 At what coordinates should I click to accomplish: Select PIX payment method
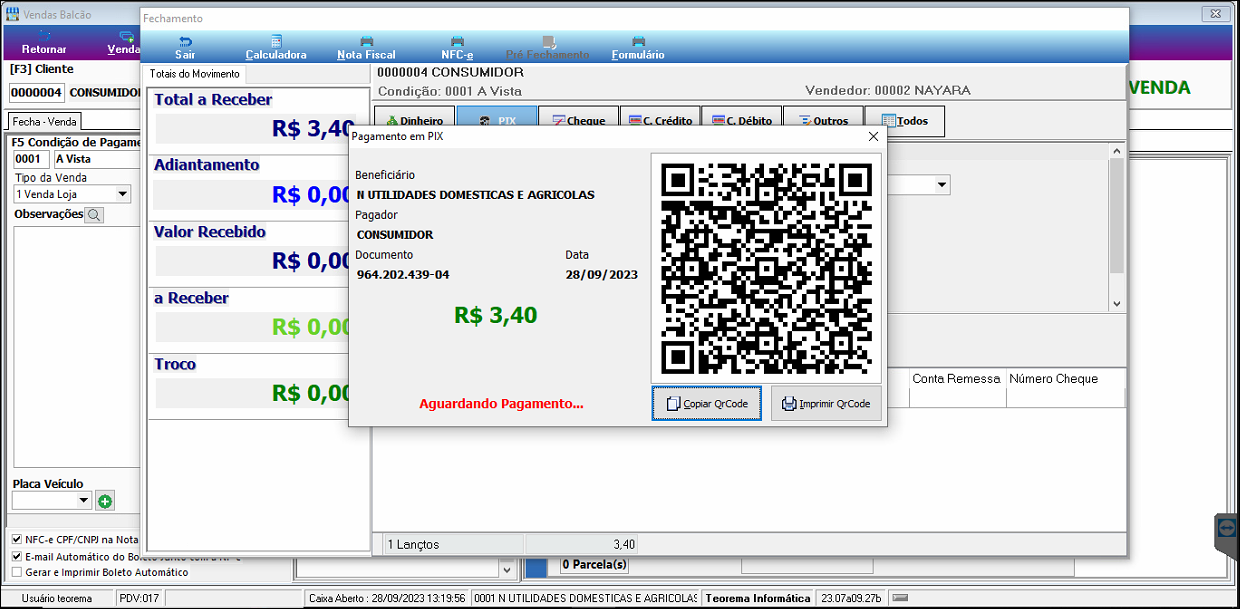497,121
